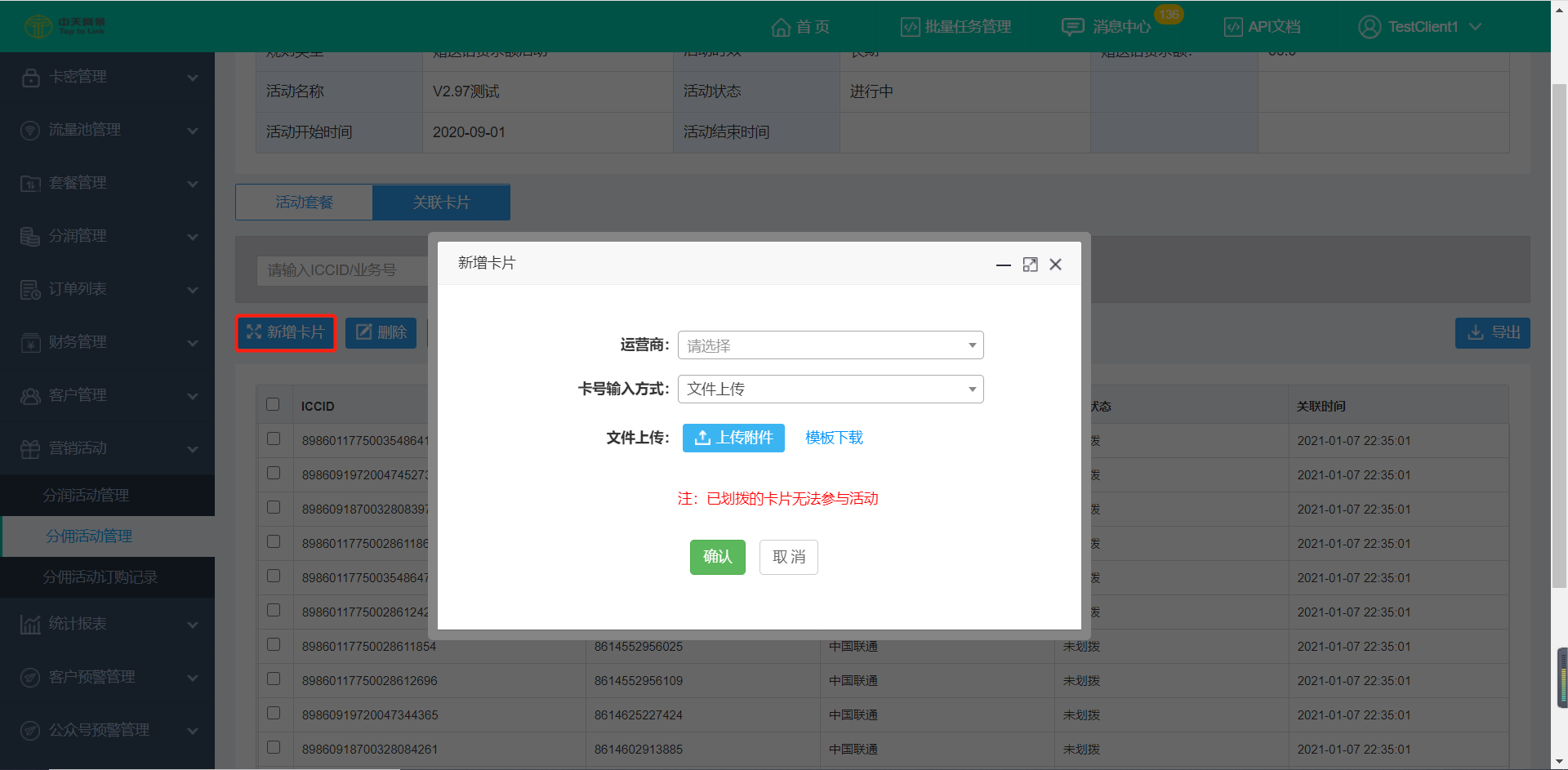1568x770 pixels.
Task: Switch to the 关联卡片 tab
Action: coord(441,203)
